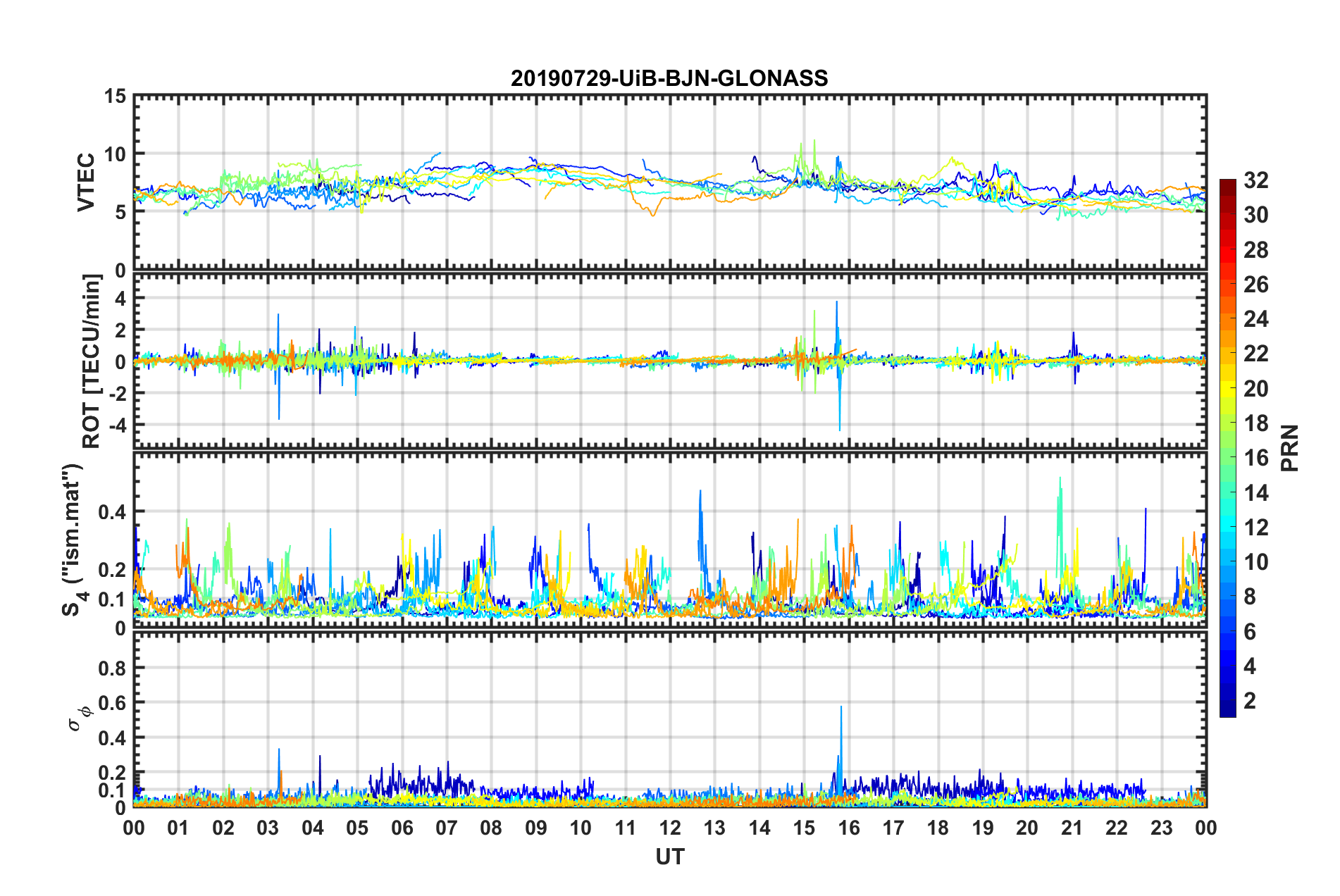The image size is (1340, 896).
Task: Click VTEC axis tick label 15
Action: click(115, 96)
